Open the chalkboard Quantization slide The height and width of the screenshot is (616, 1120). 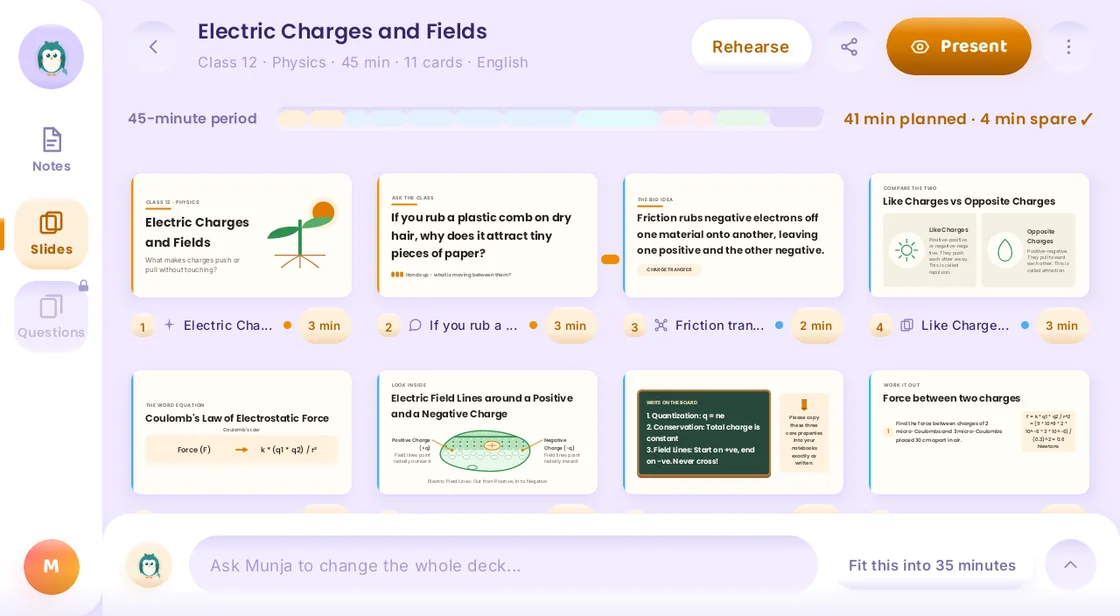point(733,432)
